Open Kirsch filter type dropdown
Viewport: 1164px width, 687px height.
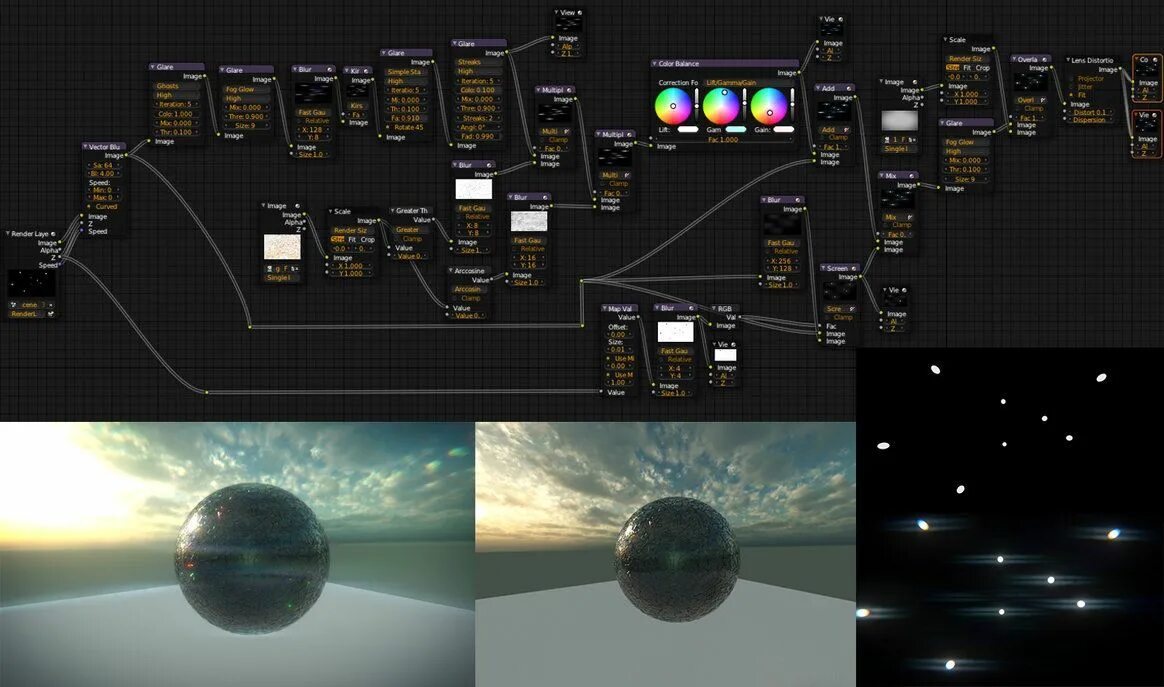pyautogui.click(x=357, y=106)
